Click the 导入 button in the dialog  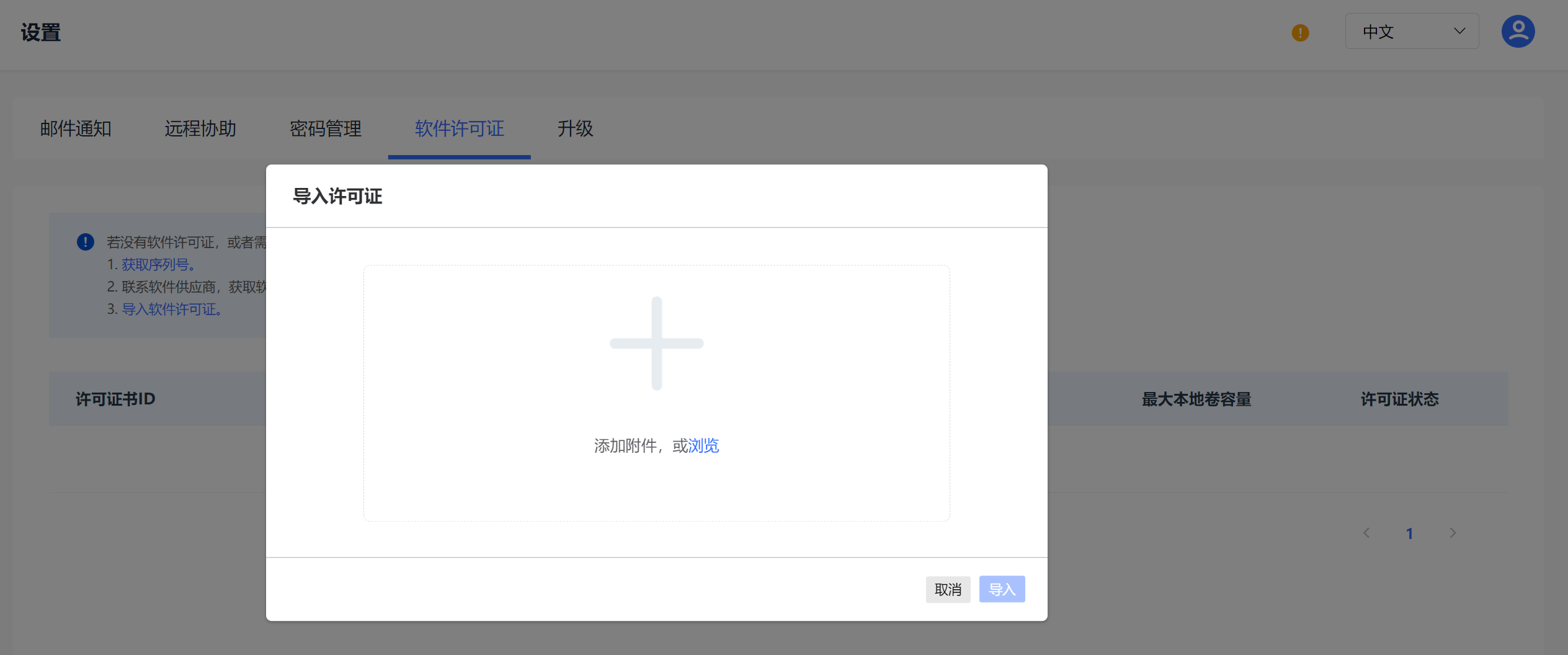click(1002, 589)
